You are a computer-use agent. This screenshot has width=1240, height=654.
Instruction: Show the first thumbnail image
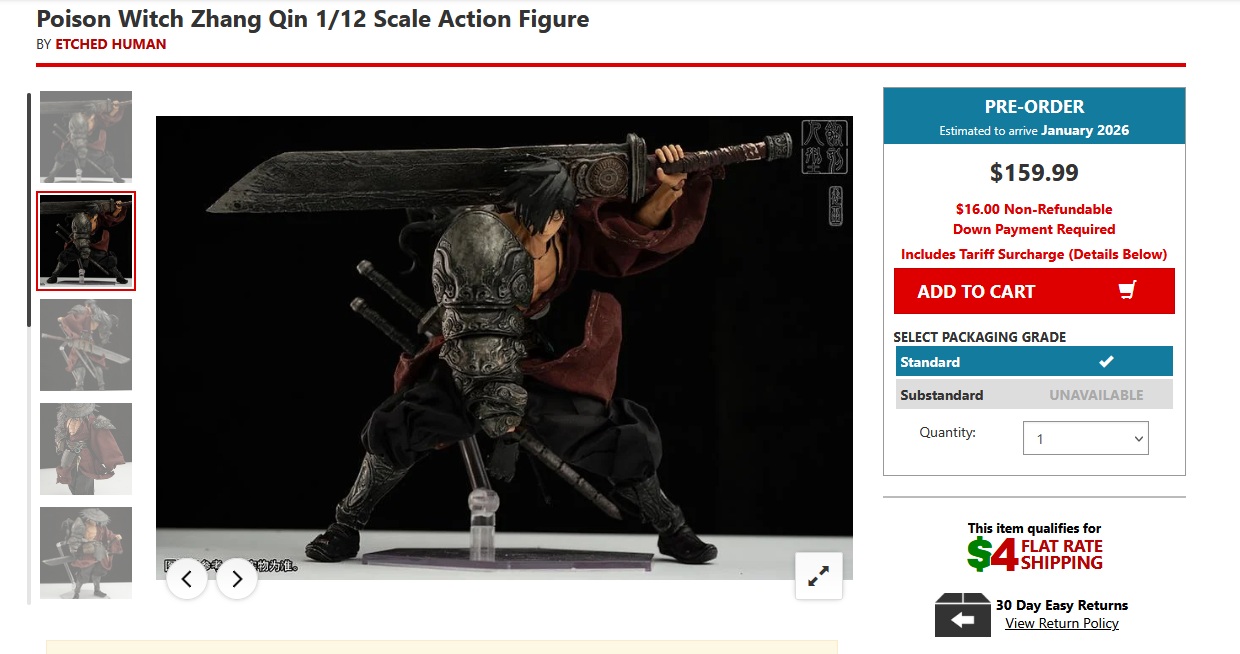[86, 137]
